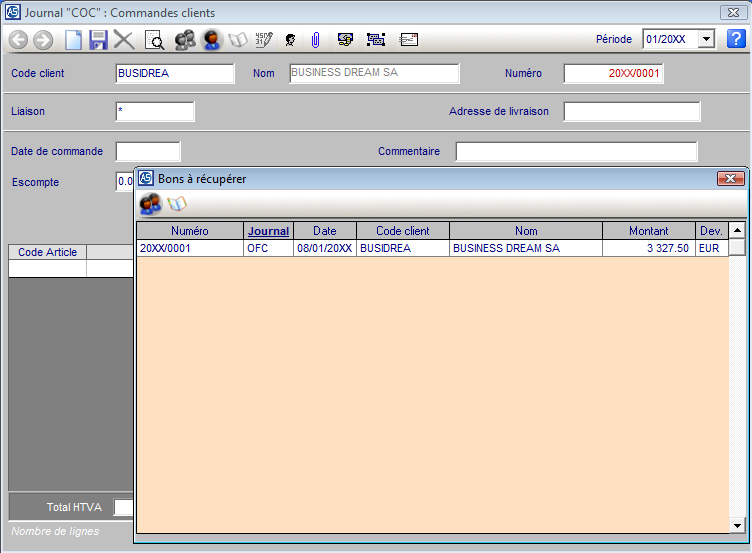Image resolution: width=752 pixels, height=553 pixels.
Task: Click the Commentaire text field
Action: [x=576, y=152]
